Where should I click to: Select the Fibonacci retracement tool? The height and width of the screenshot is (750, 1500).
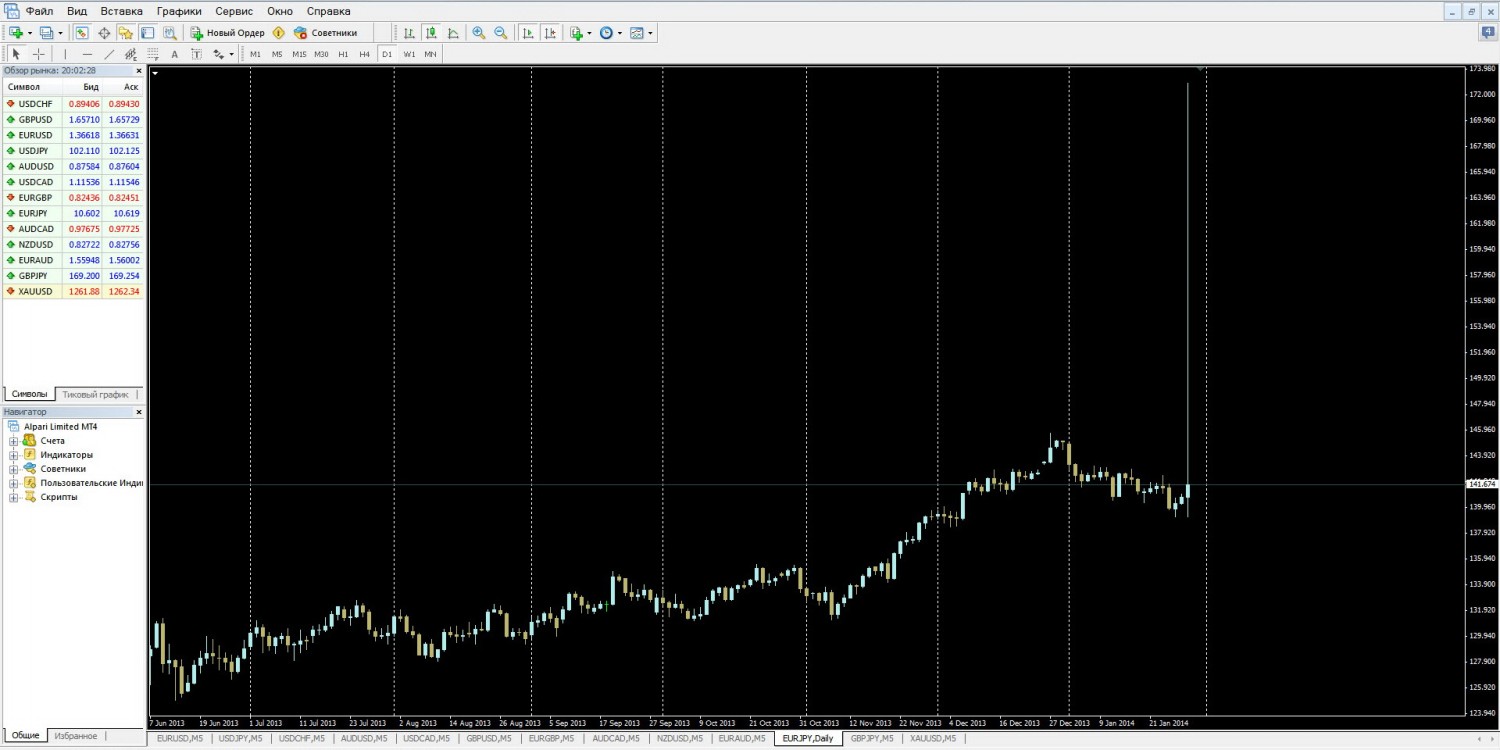coord(153,54)
